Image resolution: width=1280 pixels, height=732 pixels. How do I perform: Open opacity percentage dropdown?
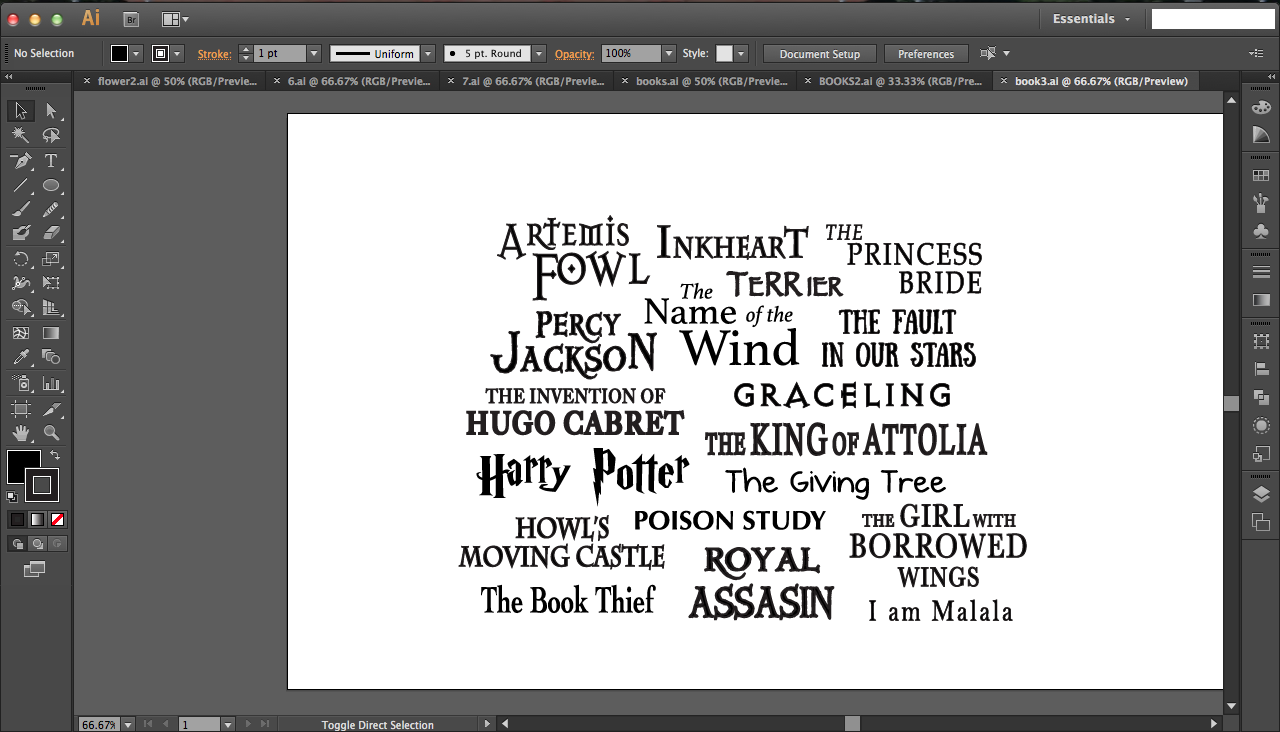668,54
